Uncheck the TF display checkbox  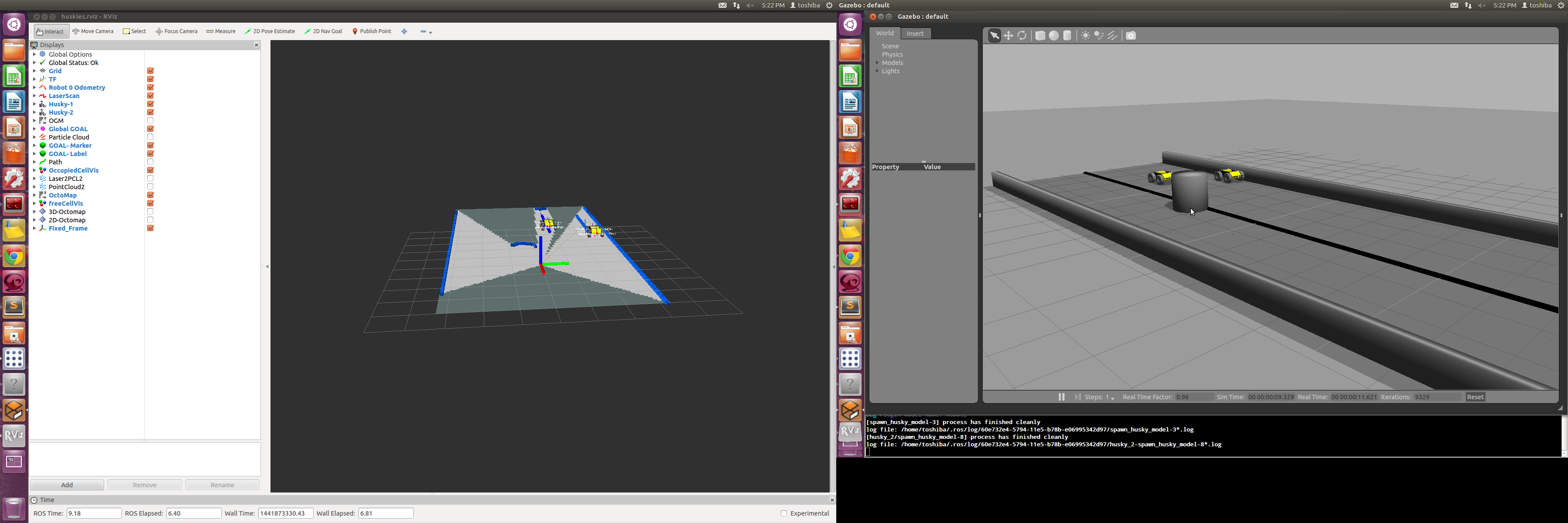150,79
